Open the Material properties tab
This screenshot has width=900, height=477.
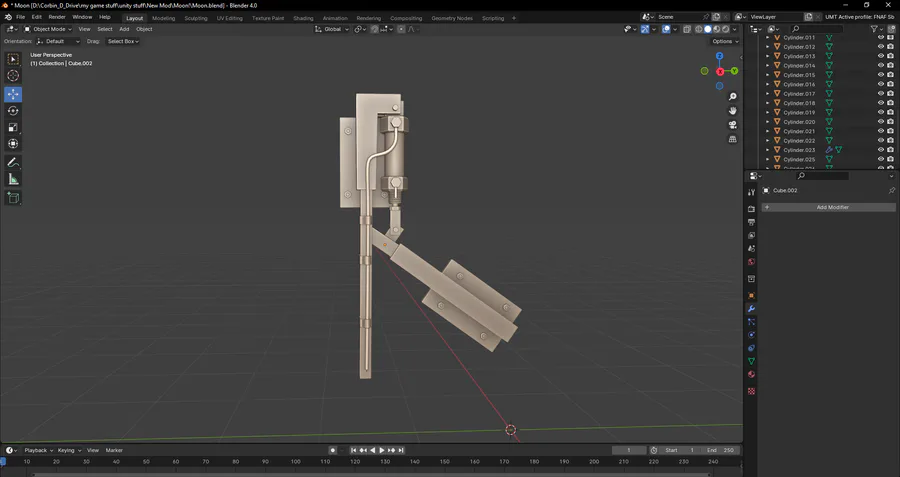tap(751, 375)
